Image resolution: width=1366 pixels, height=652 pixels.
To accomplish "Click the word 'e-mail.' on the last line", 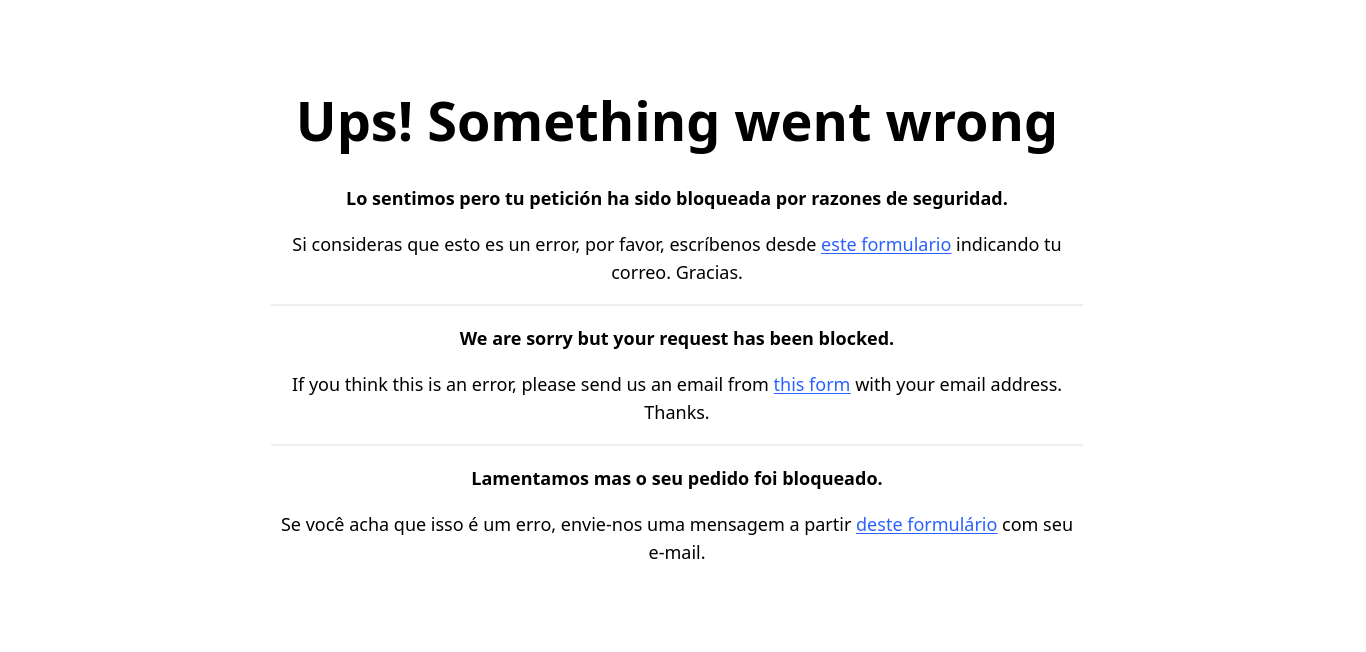I will point(677,553).
